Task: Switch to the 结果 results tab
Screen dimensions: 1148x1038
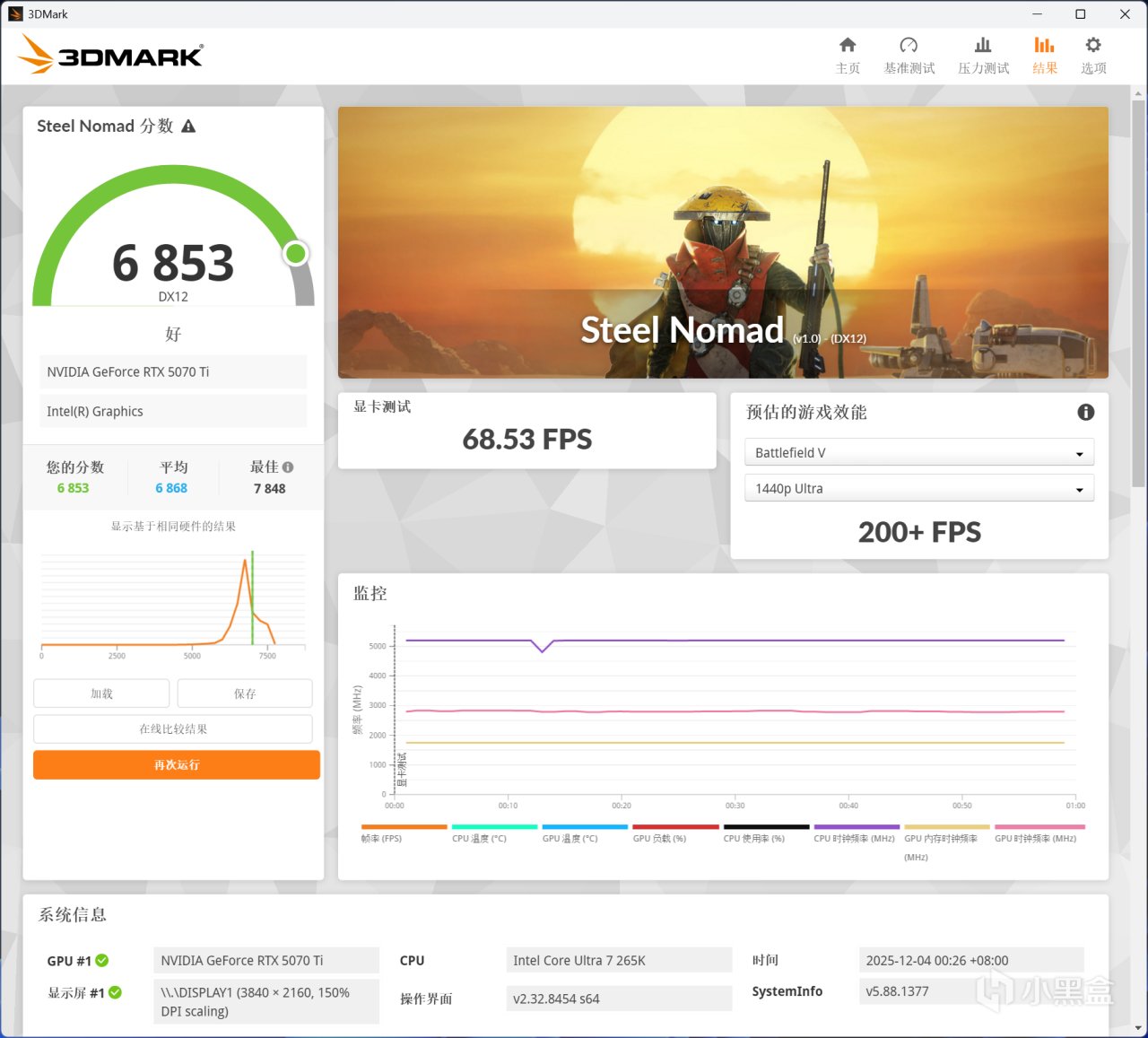Action: [x=1044, y=55]
